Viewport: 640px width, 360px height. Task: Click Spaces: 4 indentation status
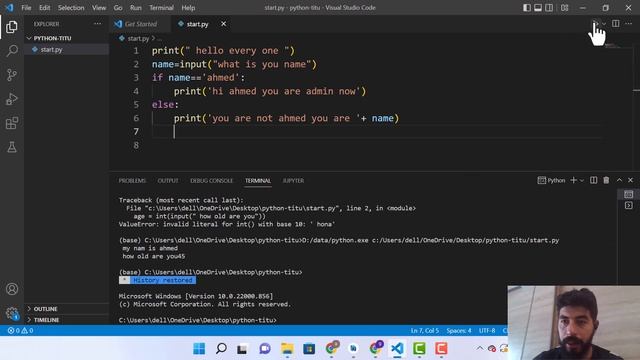click(458, 330)
